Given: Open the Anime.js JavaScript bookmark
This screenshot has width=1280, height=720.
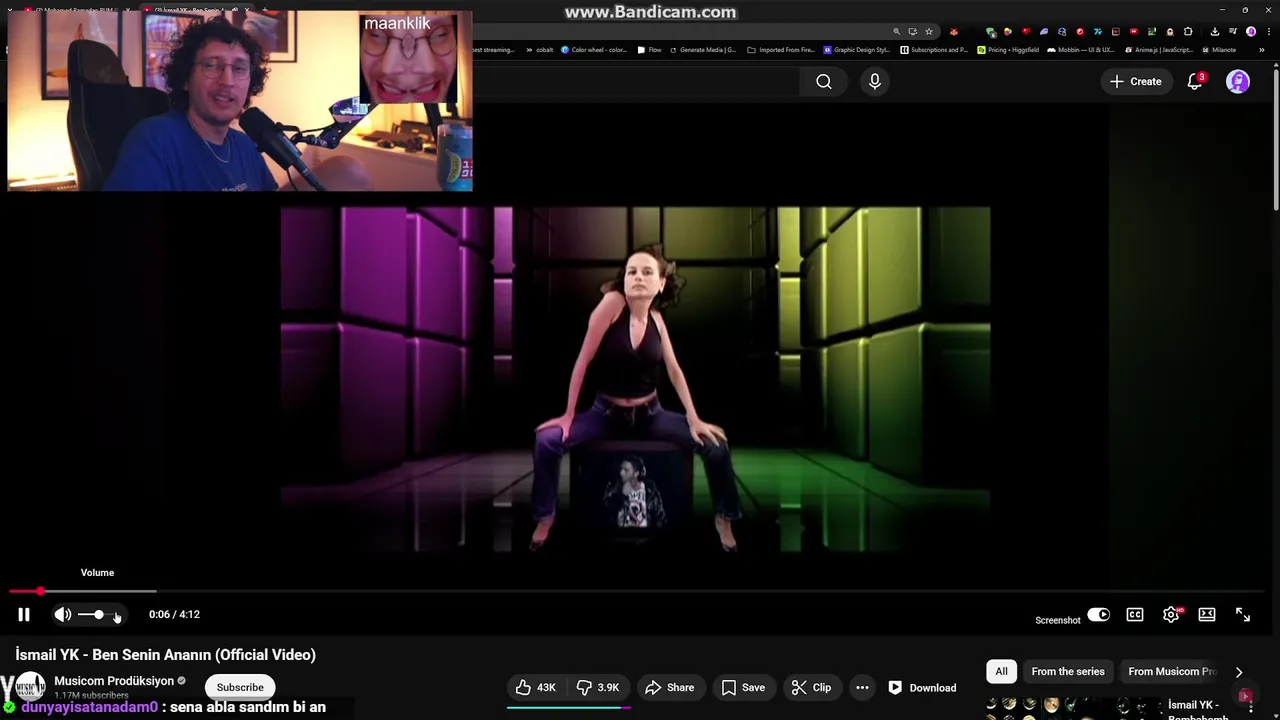Looking at the screenshot, I should coord(1159,49).
